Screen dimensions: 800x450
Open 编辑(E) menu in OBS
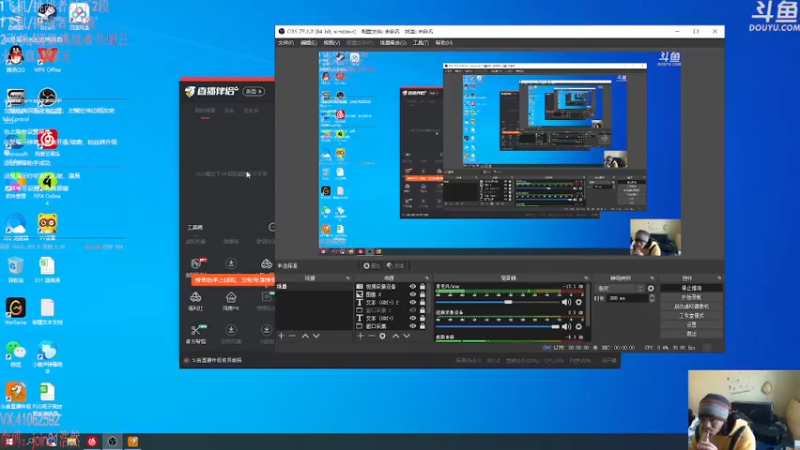pos(308,43)
